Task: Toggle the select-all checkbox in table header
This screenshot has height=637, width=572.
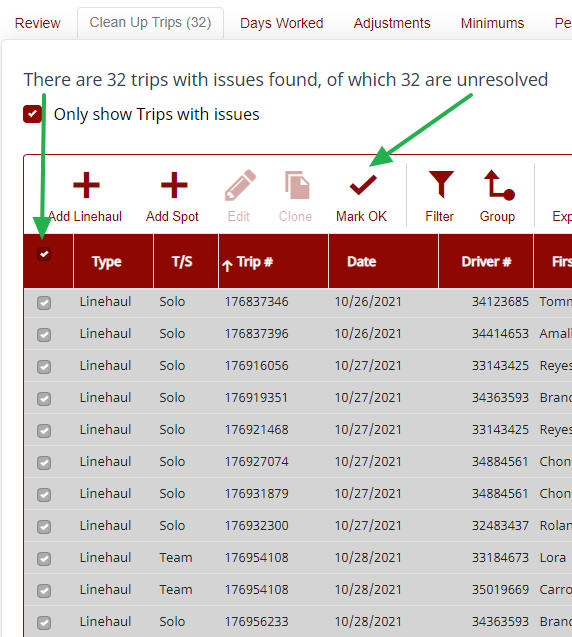Action: click(x=44, y=254)
